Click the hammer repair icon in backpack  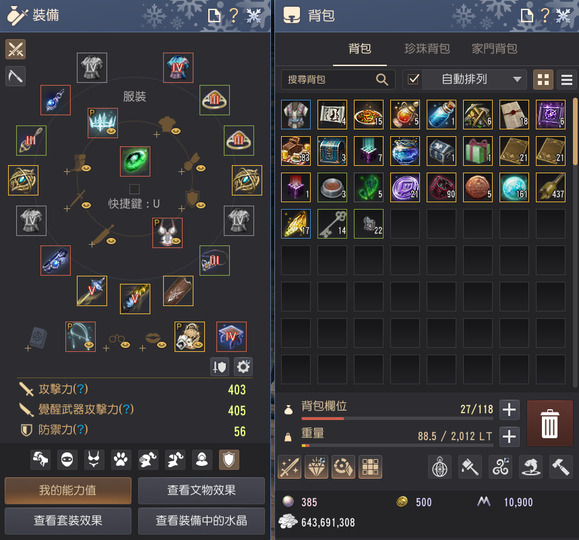tap(561, 467)
